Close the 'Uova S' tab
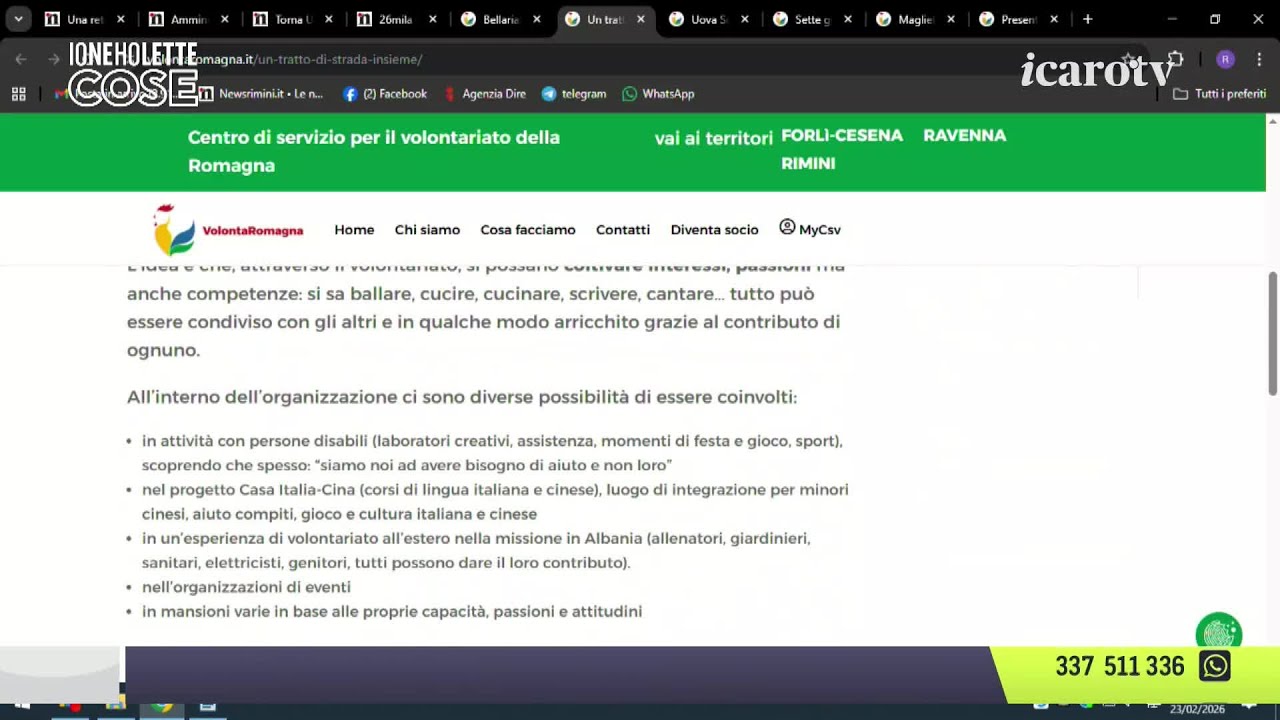 click(x=745, y=19)
